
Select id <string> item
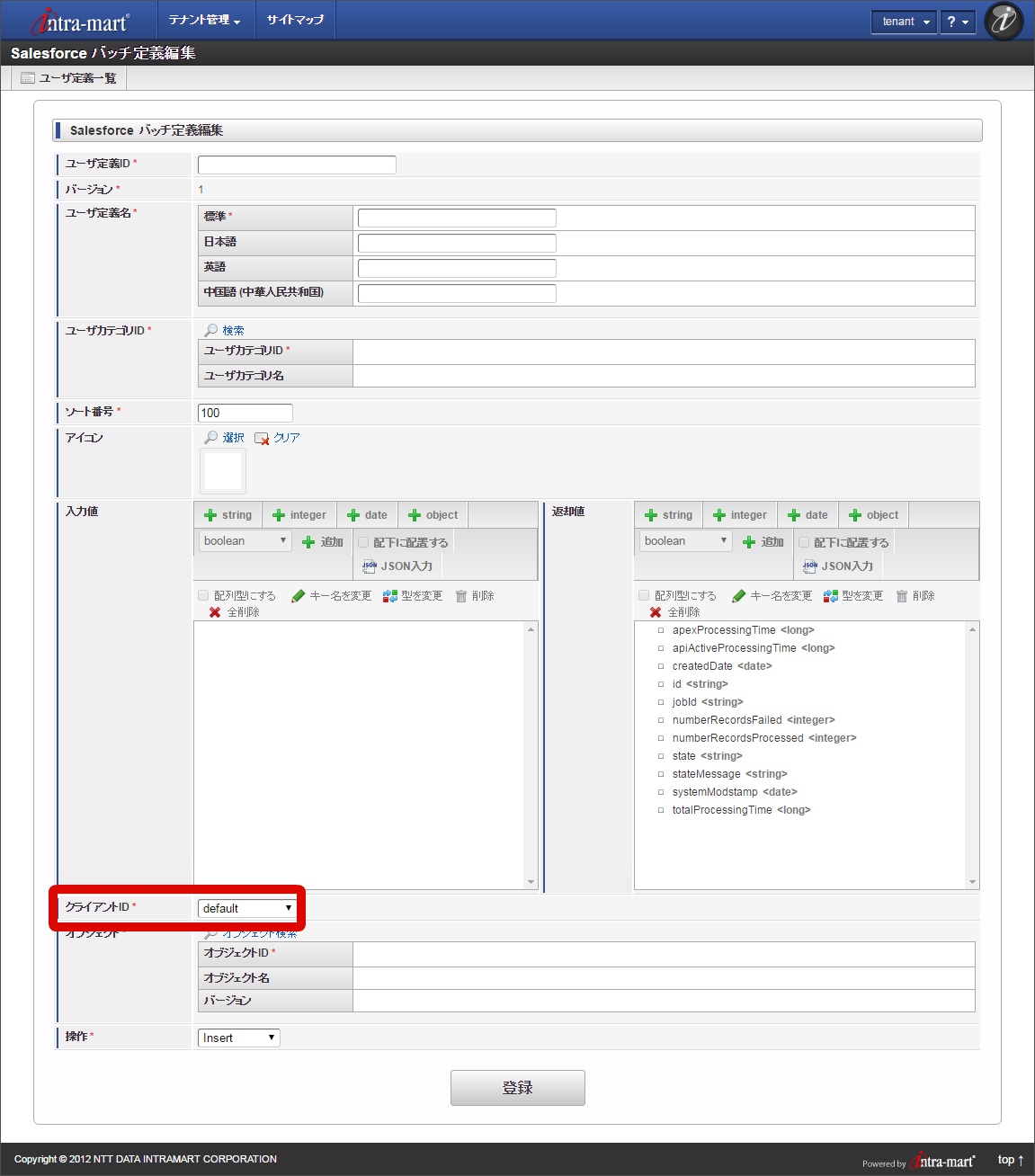[x=700, y=684]
